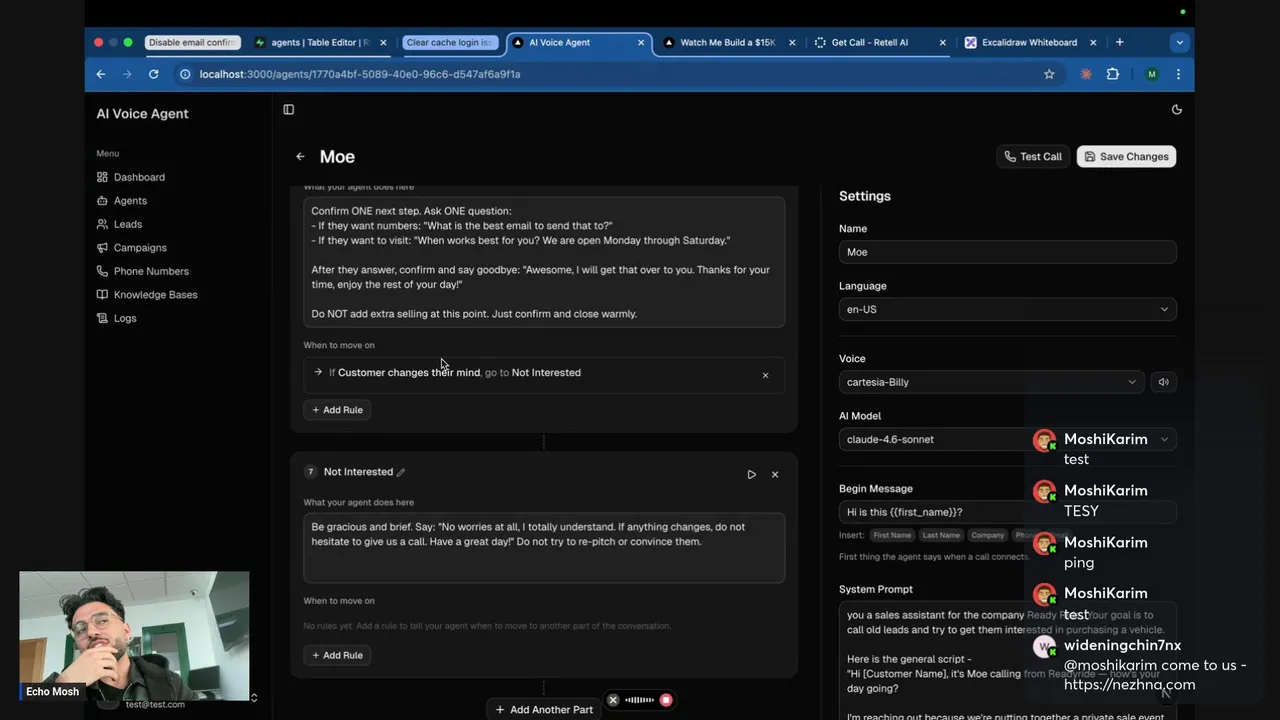Open the browser extensions puzzle icon

pyautogui.click(x=1113, y=74)
